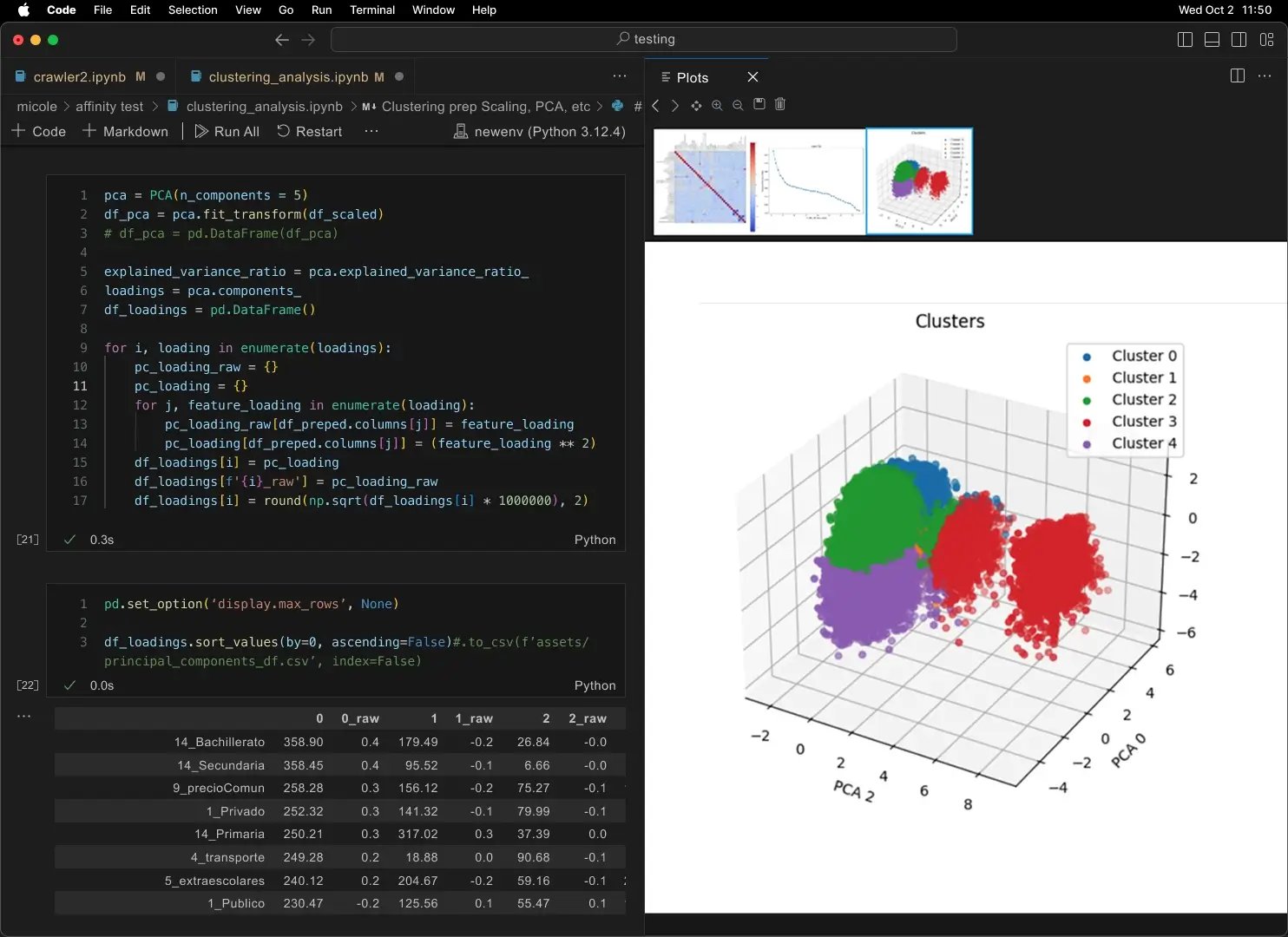1288x937 pixels.
Task: Open the Run menu
Action: pos(321,10)
